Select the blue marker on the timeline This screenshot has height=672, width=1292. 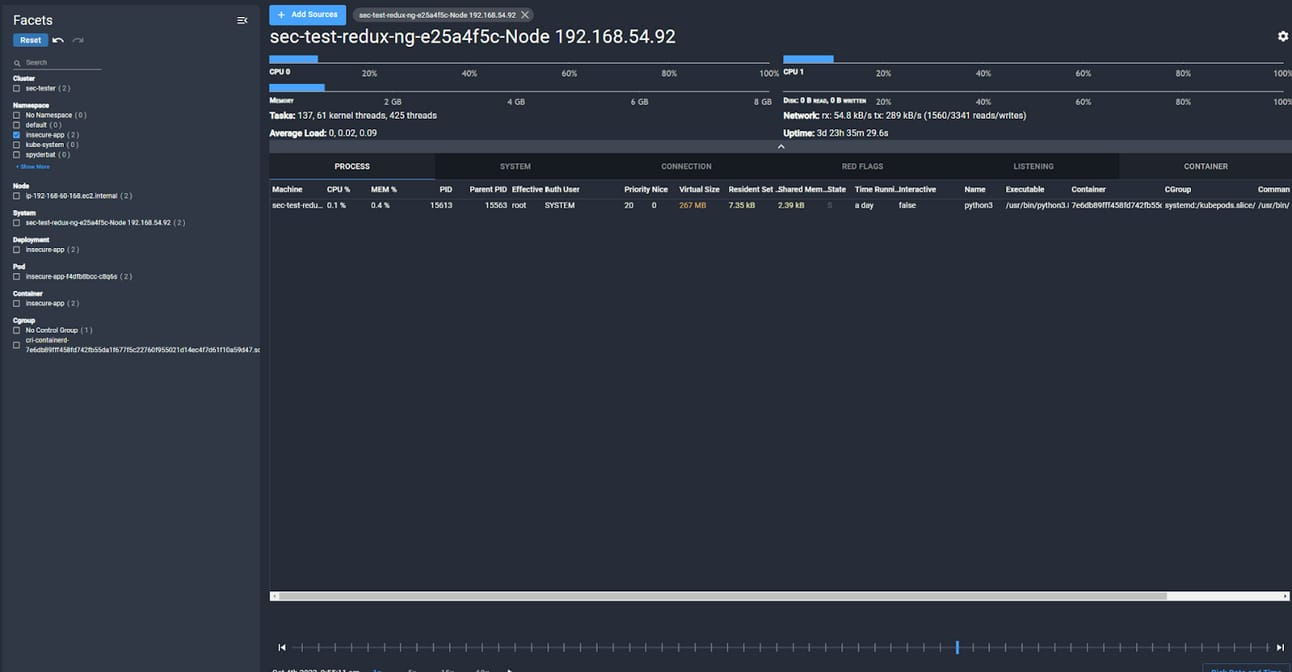tap(957, 647)
